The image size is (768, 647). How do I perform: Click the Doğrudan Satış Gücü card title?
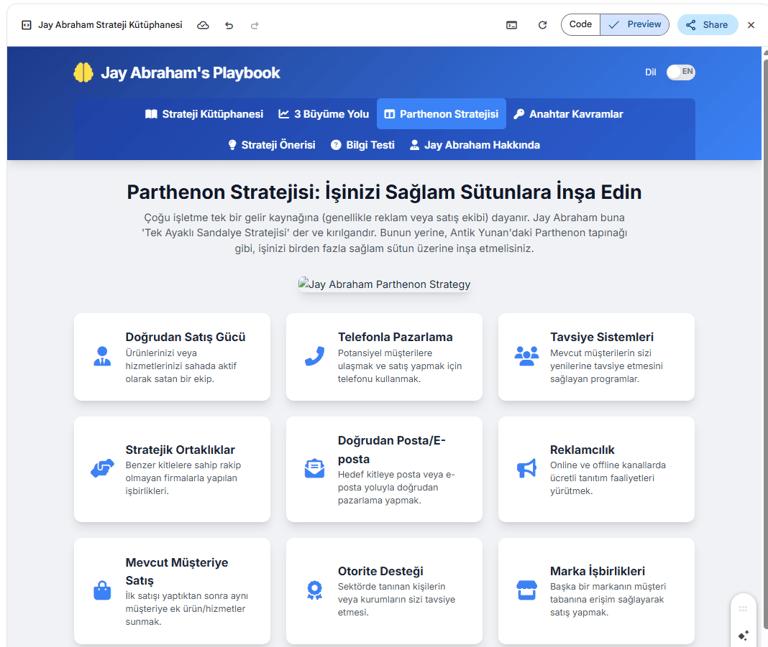(x=185, y=337)
